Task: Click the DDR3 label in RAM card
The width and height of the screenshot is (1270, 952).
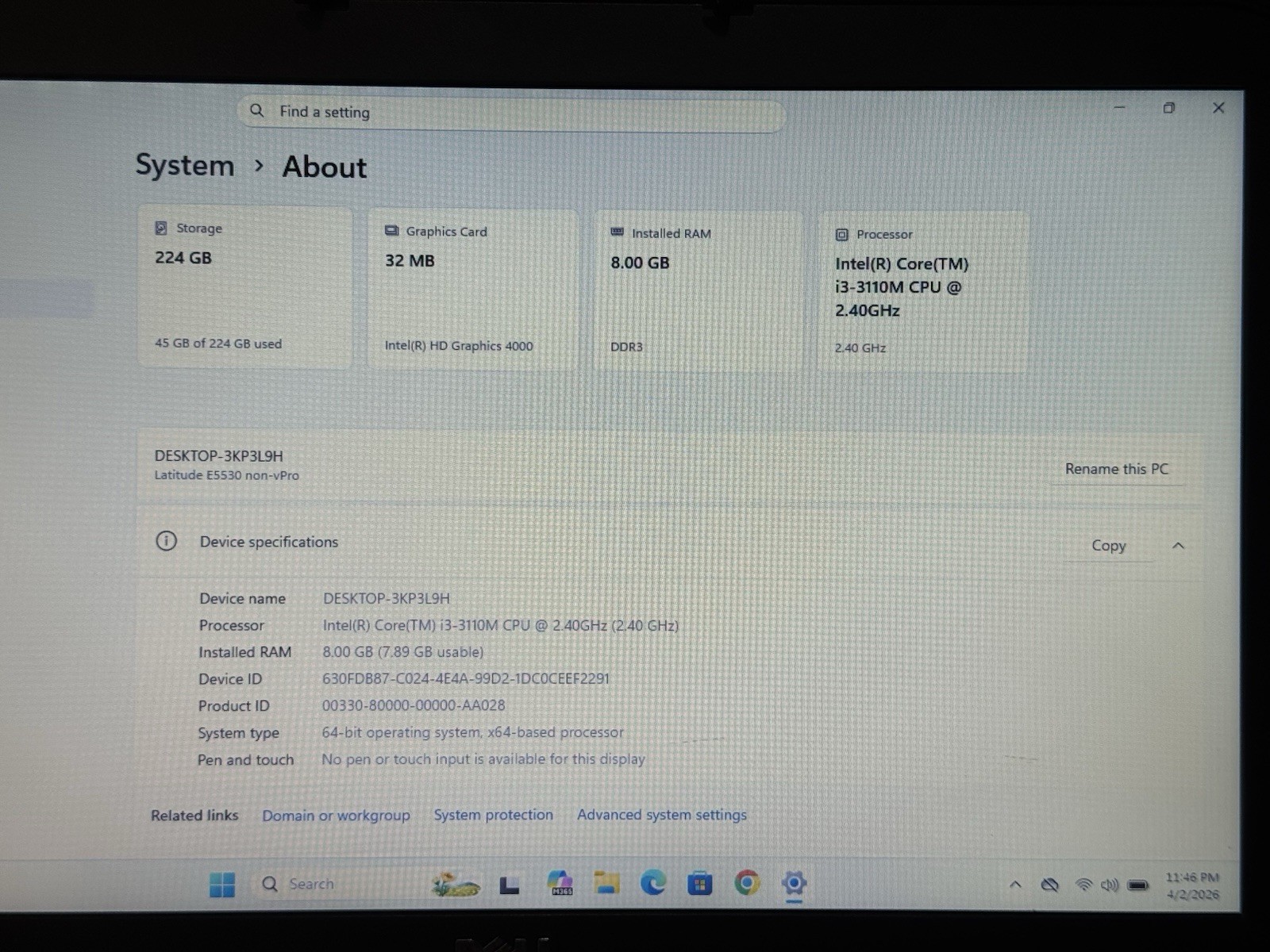Action: click(x=626, y=347)
